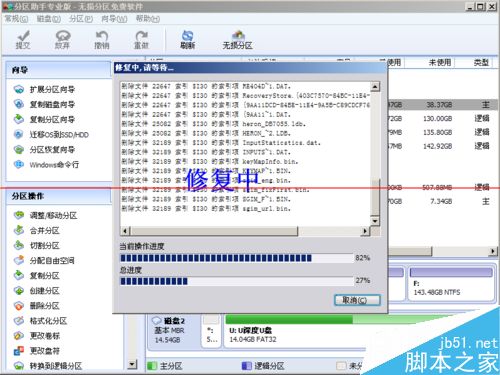Select the 更改盘符 operation icon
The width and height of the screenshot is (500, 375).
[19, 351]
